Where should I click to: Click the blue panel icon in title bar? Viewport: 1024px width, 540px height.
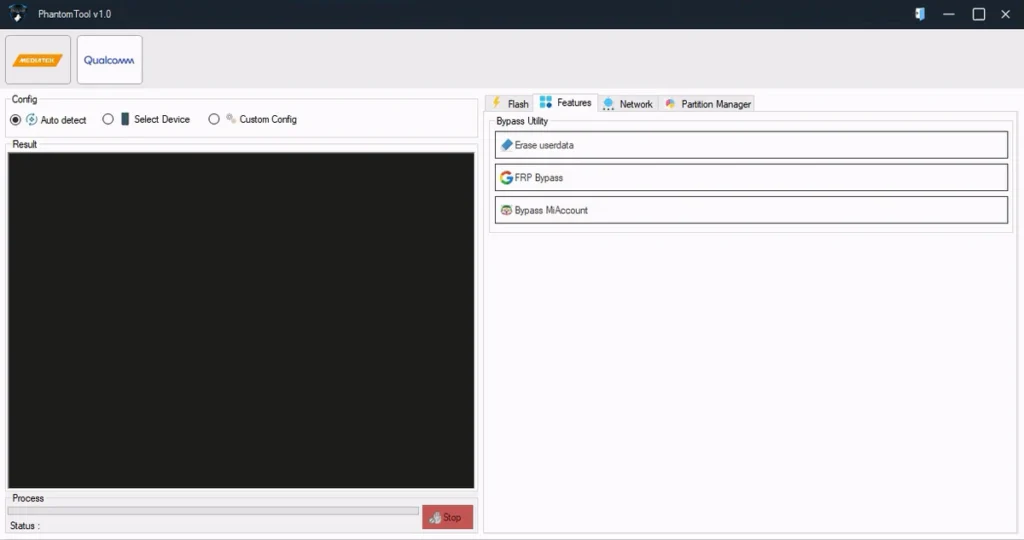click(919, 14)
